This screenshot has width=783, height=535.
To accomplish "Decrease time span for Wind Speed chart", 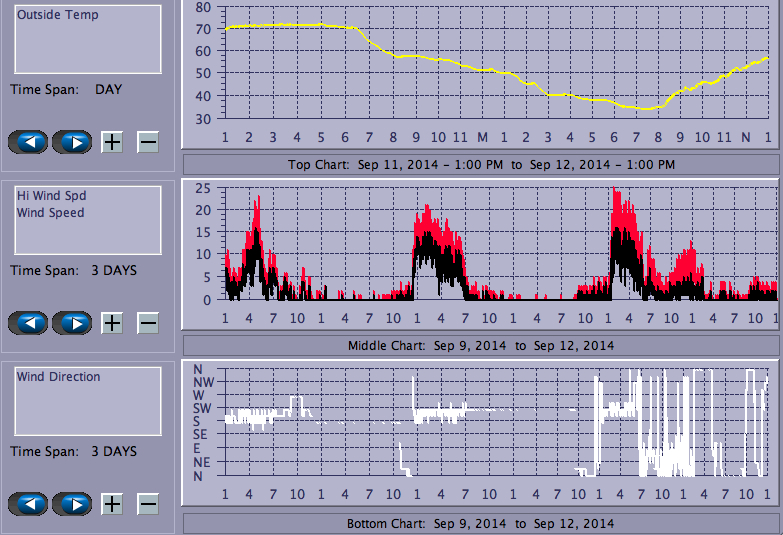I will tap(147, 322).
